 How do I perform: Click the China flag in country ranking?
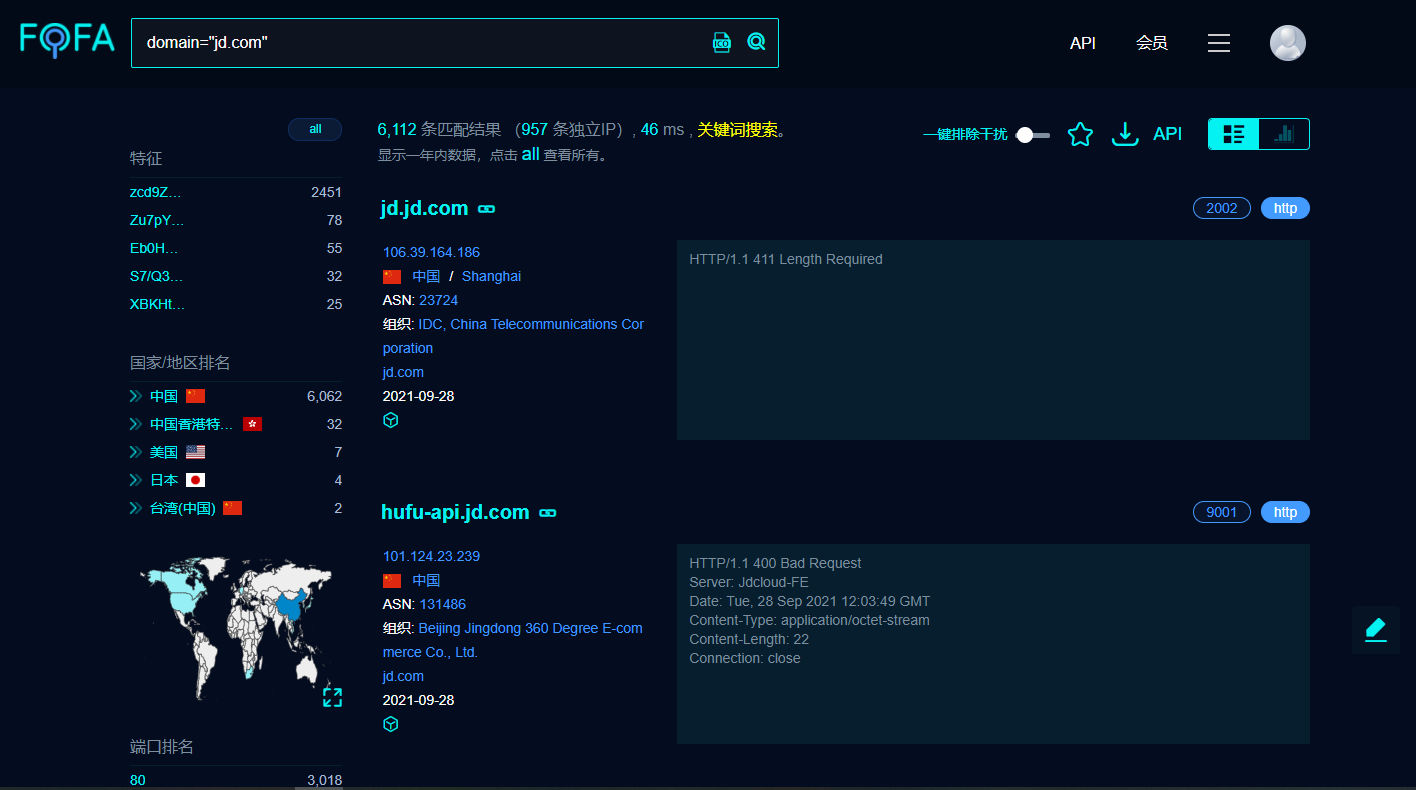coord(196,396)
